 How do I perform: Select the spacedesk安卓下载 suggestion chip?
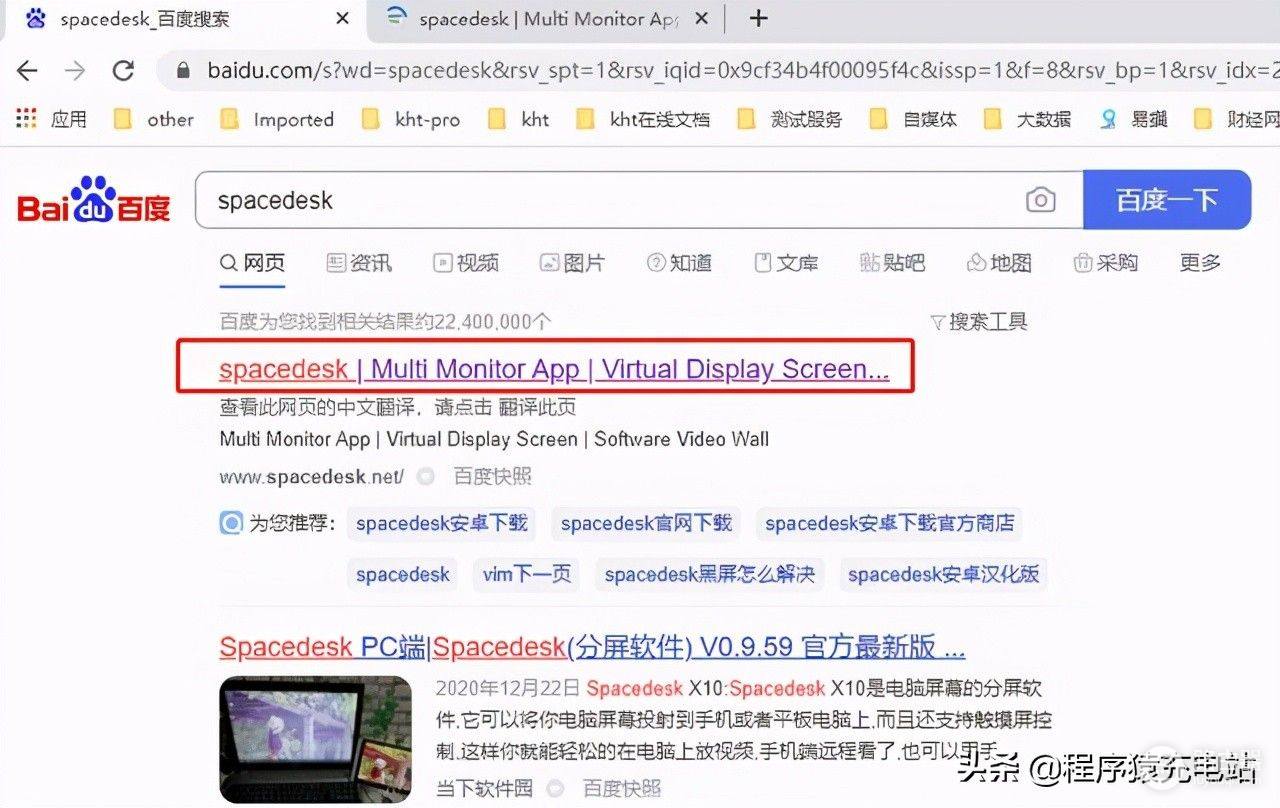coord(441,523)
